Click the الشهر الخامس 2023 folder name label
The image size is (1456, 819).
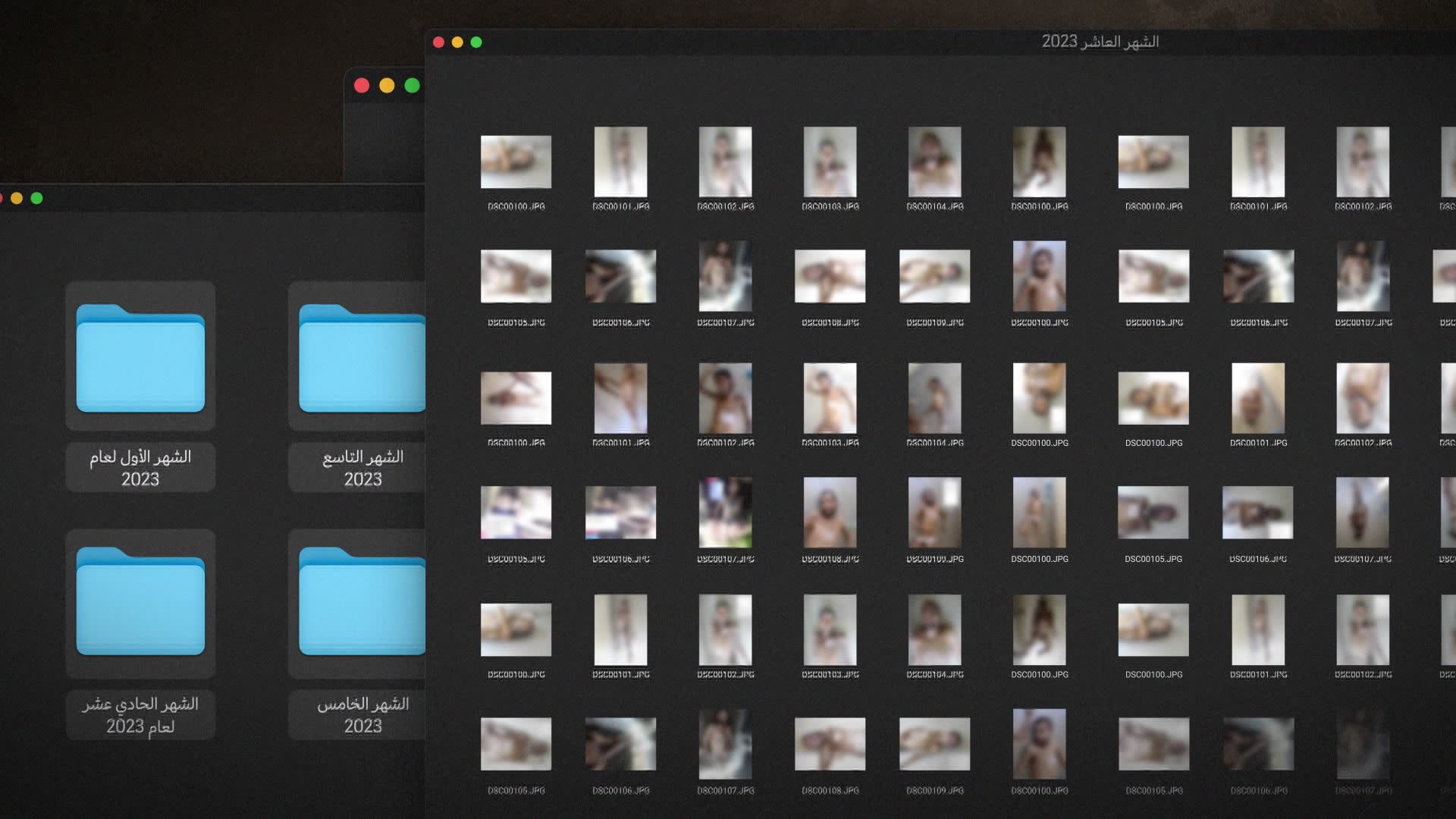pyautogui.click(x=362, y=714)
